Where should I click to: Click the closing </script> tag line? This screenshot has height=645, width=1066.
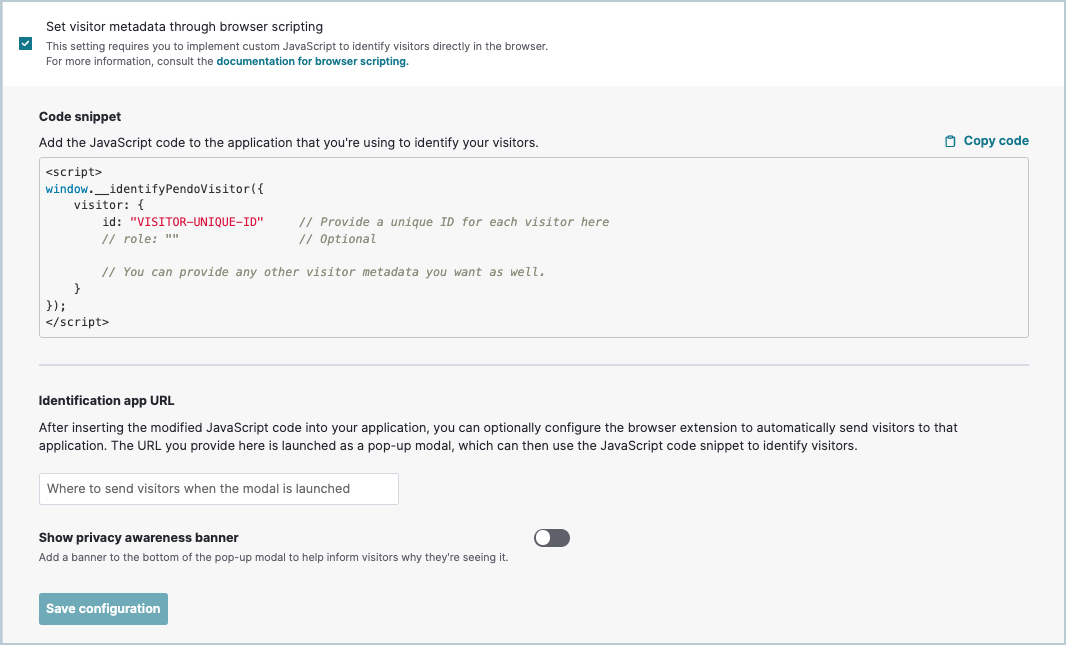tap(77, 322)
